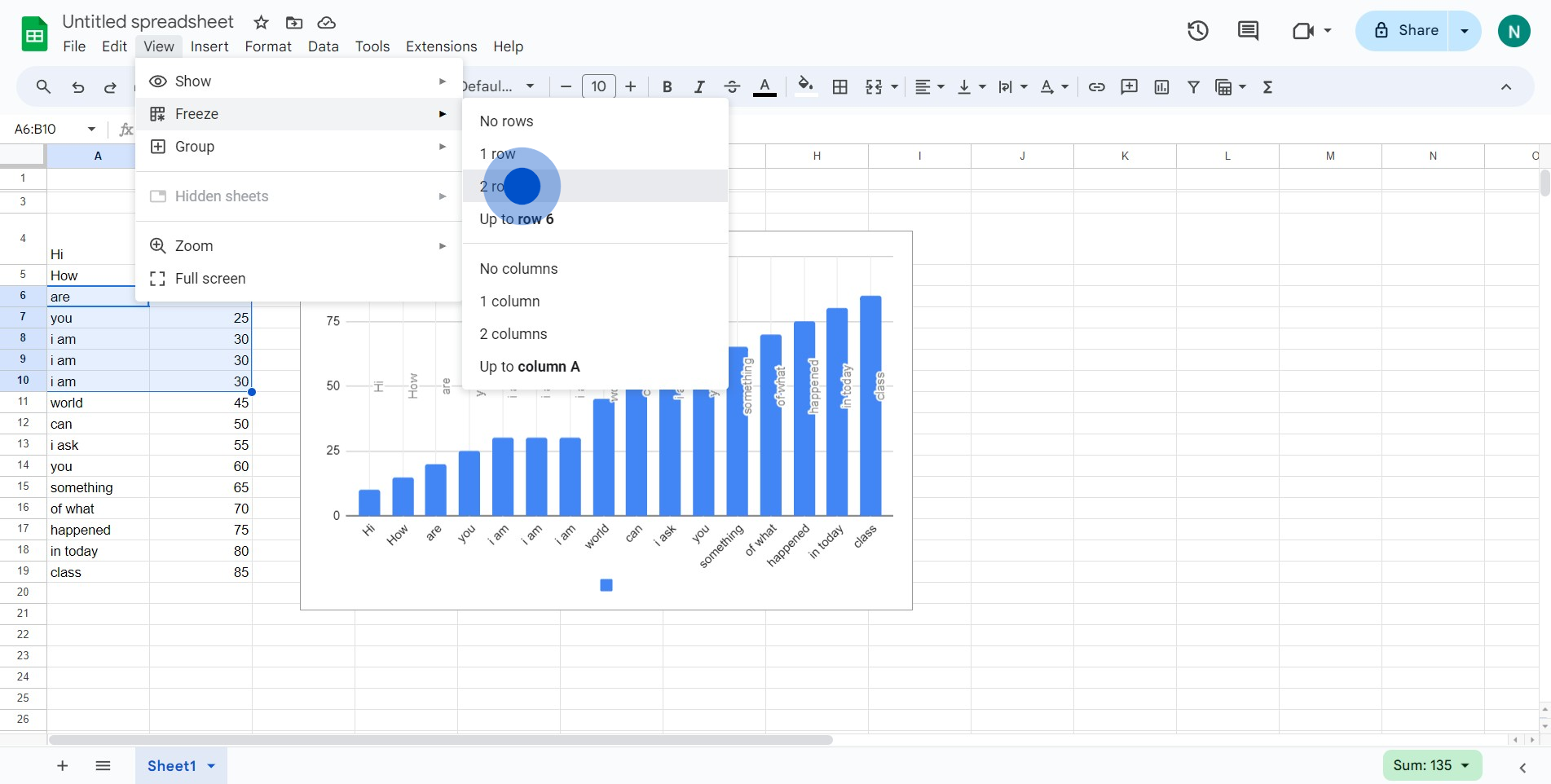The height and width of the screenshot is (784, 1551).
Task: Create a filter with funnel icon
Action: point(1193,87)
